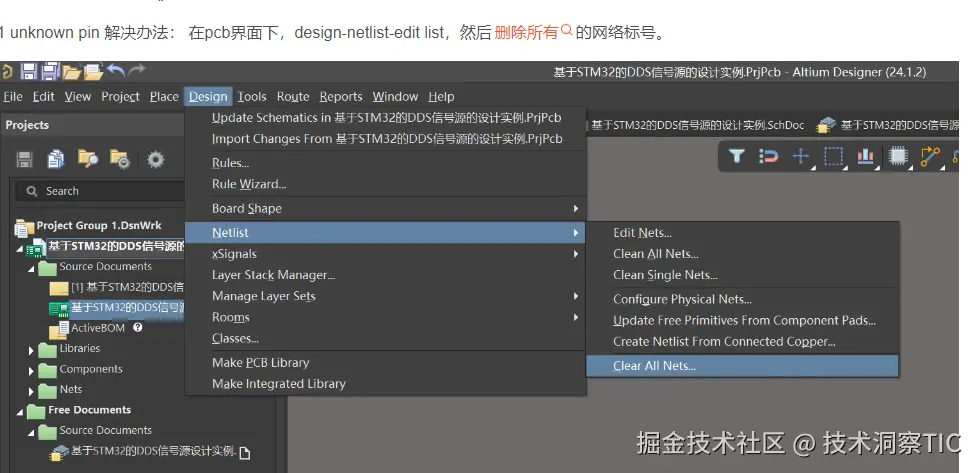
Task: Choose Update Free Primitives From Component Pads...
Action: coord(742,320)
